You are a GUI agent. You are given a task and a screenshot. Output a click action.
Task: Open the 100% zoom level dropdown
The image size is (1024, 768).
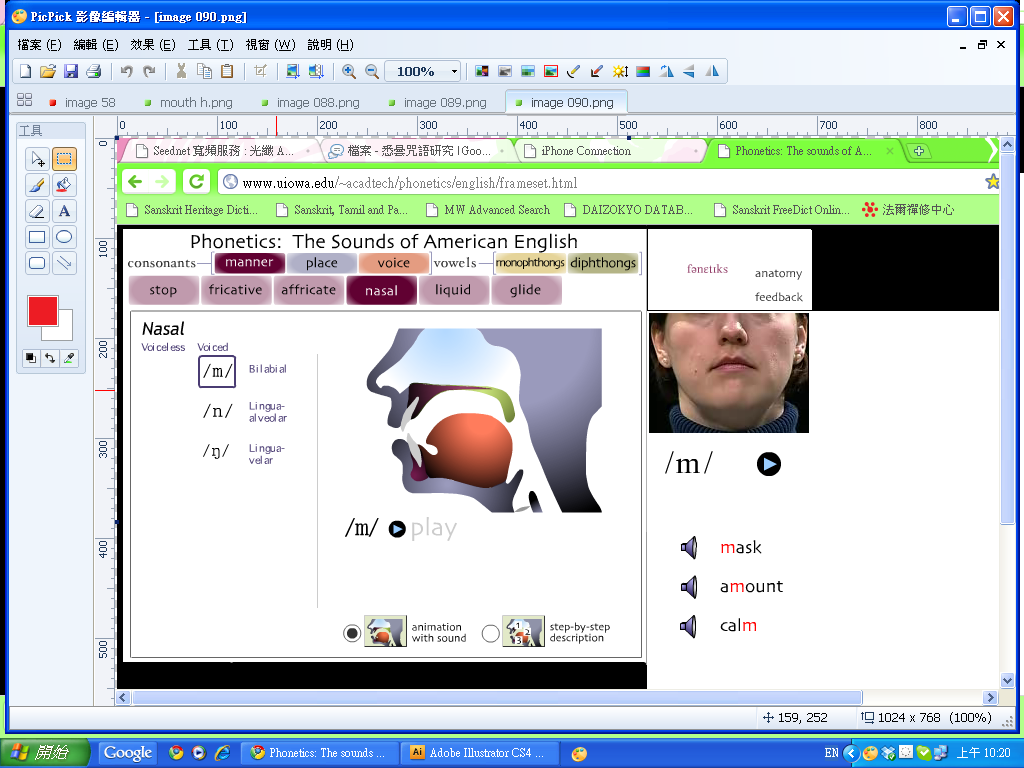point(454,71)
